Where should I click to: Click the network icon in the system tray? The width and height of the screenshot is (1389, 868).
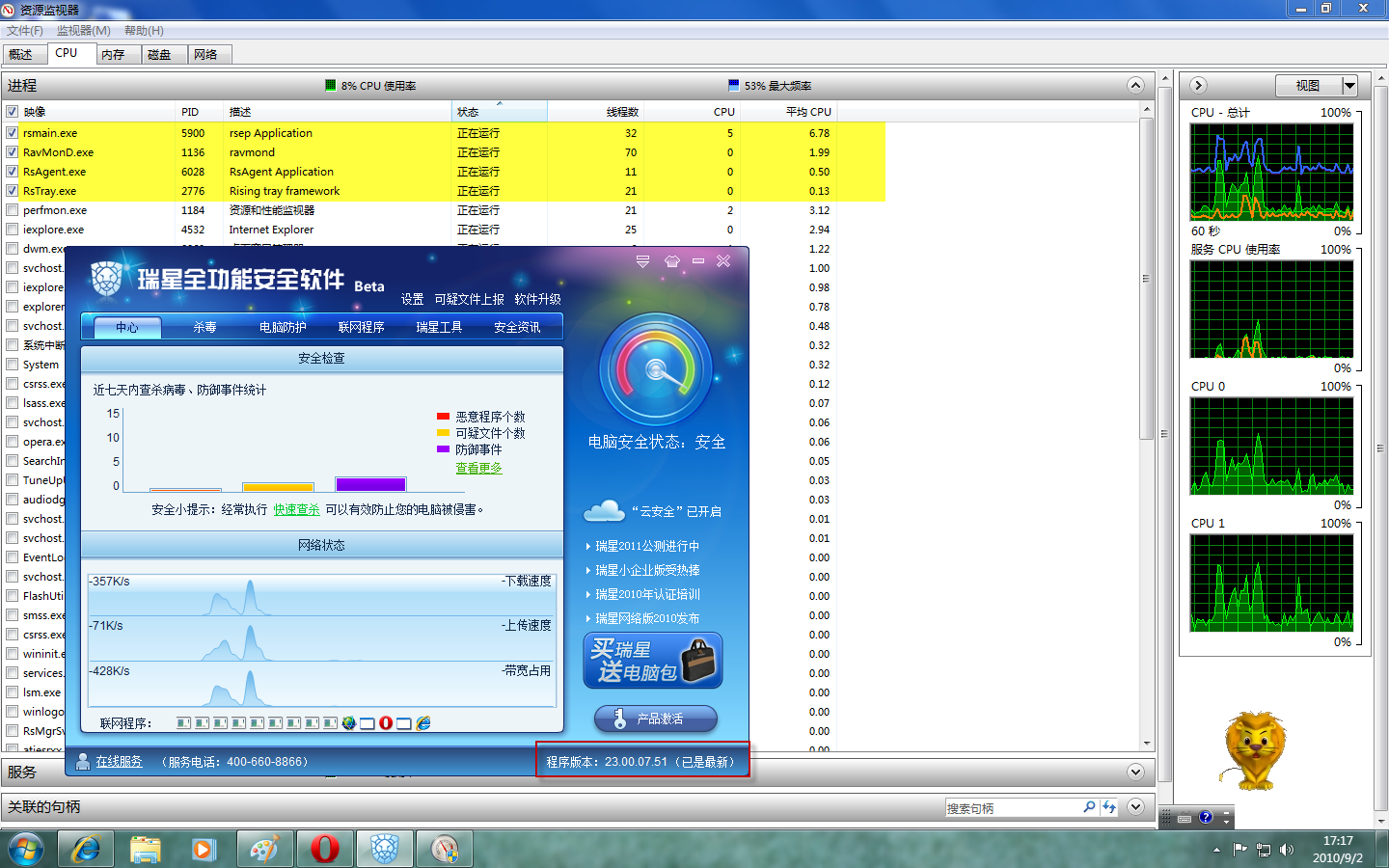[x=1264, y=850]
